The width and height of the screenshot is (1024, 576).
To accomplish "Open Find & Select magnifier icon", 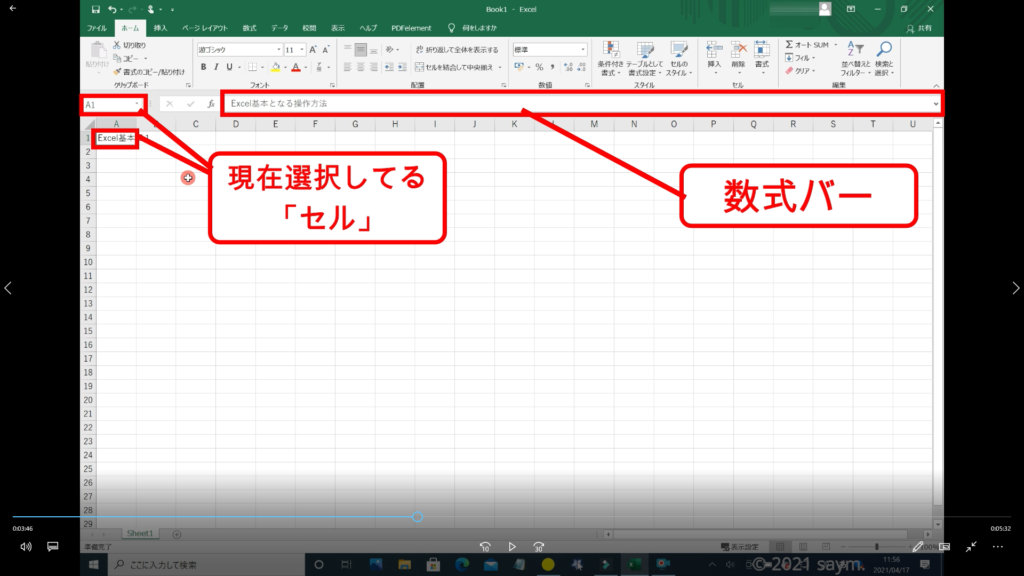I will point(884,49).
